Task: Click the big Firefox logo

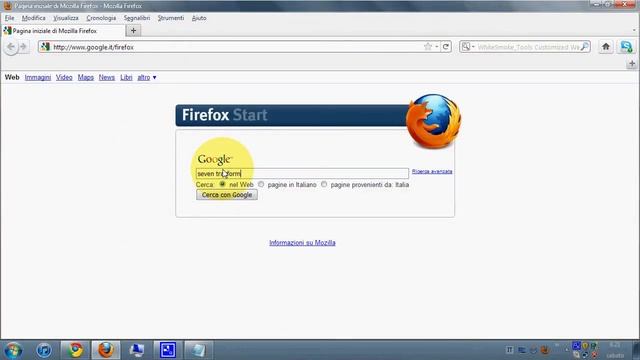Action: coord(433,121)
